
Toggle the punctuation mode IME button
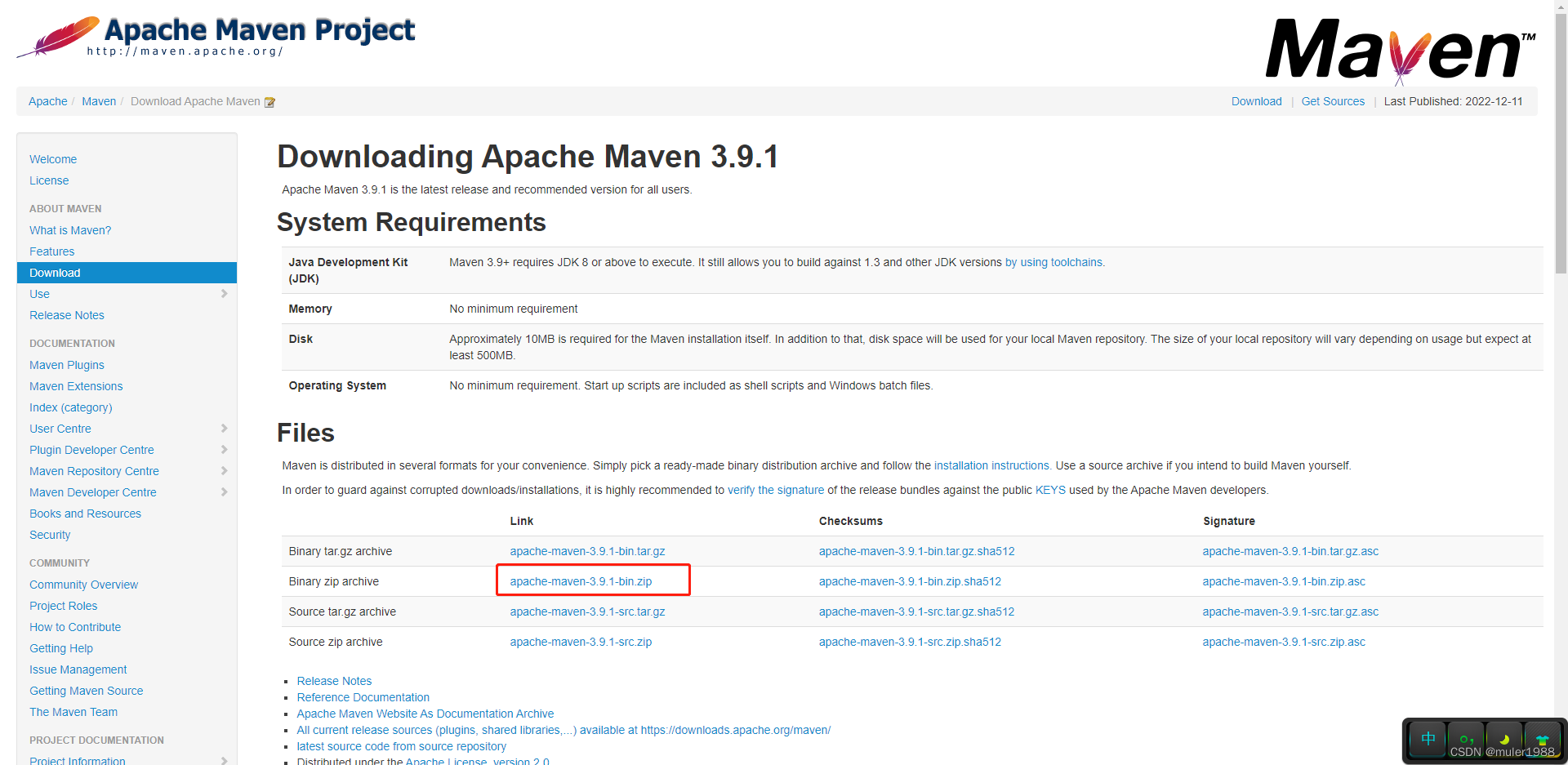[1466, 739]
